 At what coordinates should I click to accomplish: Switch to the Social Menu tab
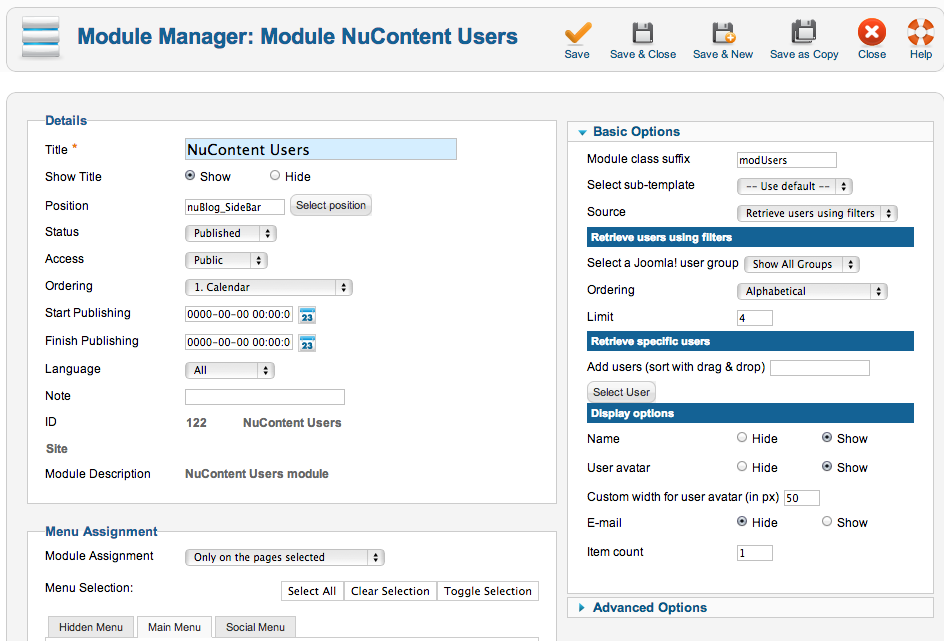[x=254, y=626]
